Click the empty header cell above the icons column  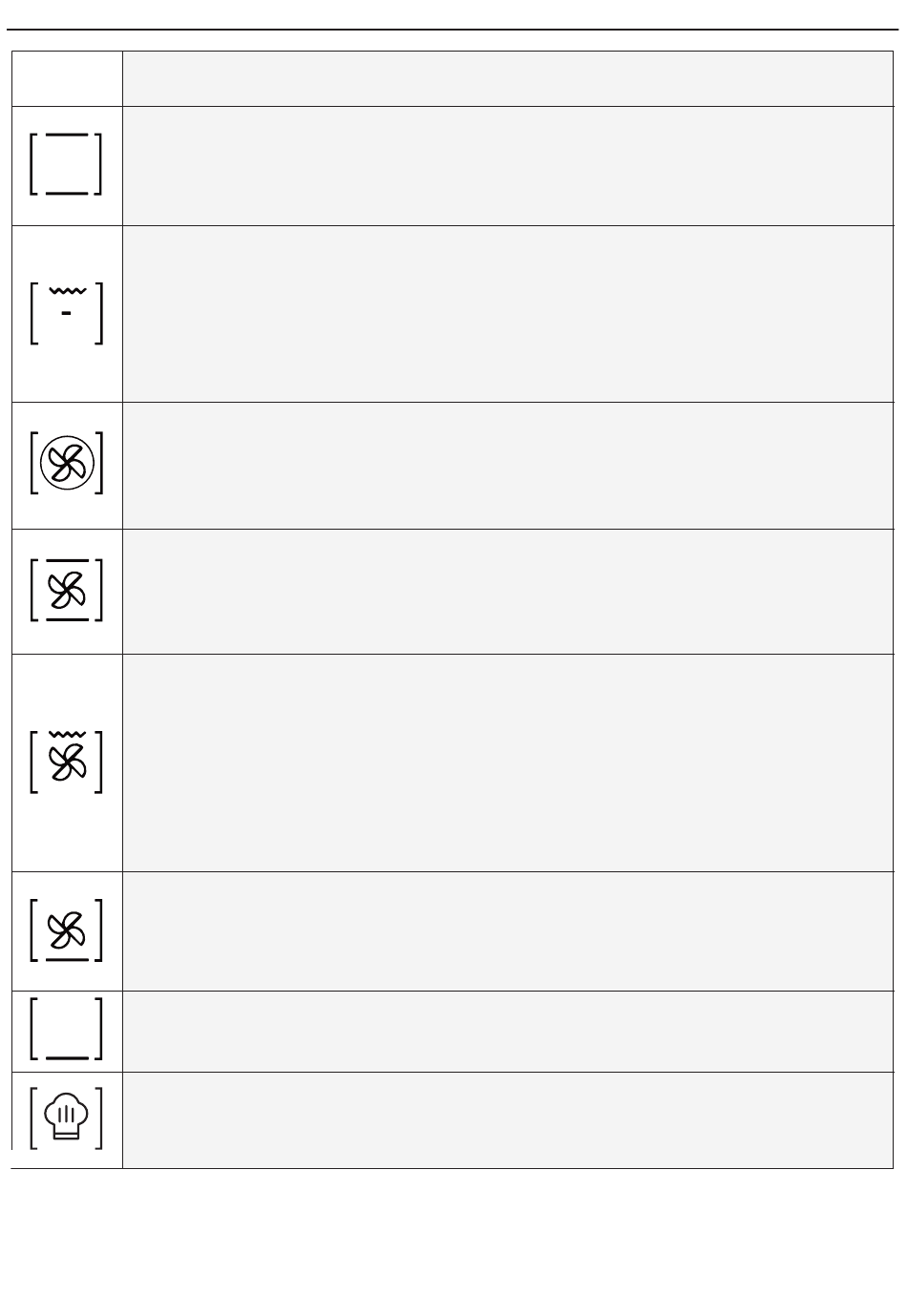coord(67,78)
